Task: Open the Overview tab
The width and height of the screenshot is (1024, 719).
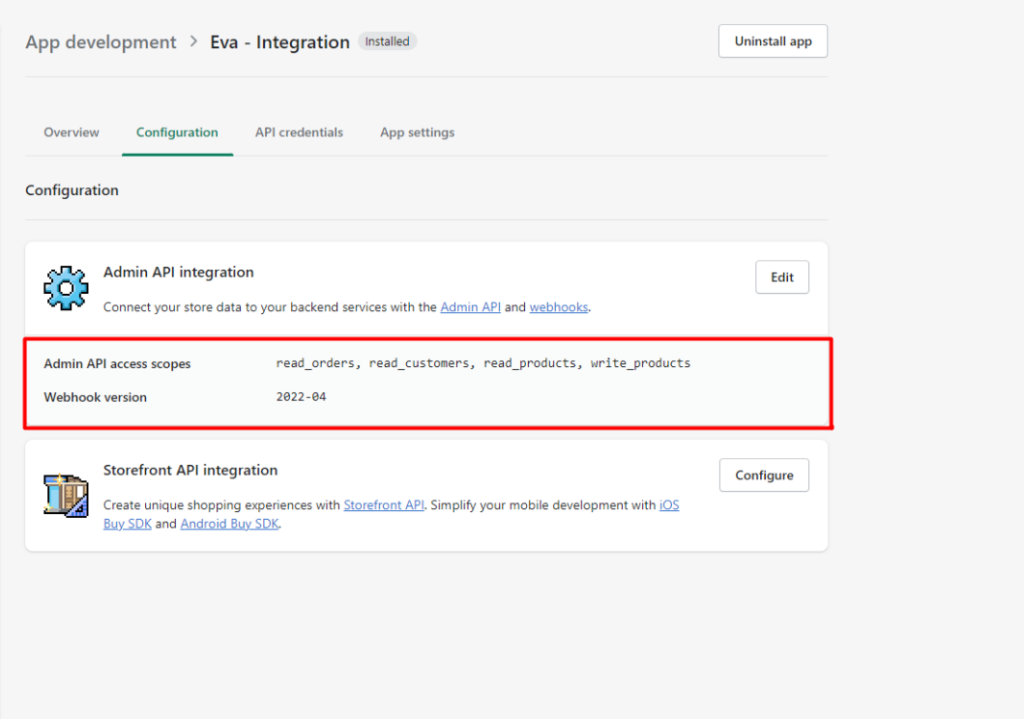Action: pos(71,133)
